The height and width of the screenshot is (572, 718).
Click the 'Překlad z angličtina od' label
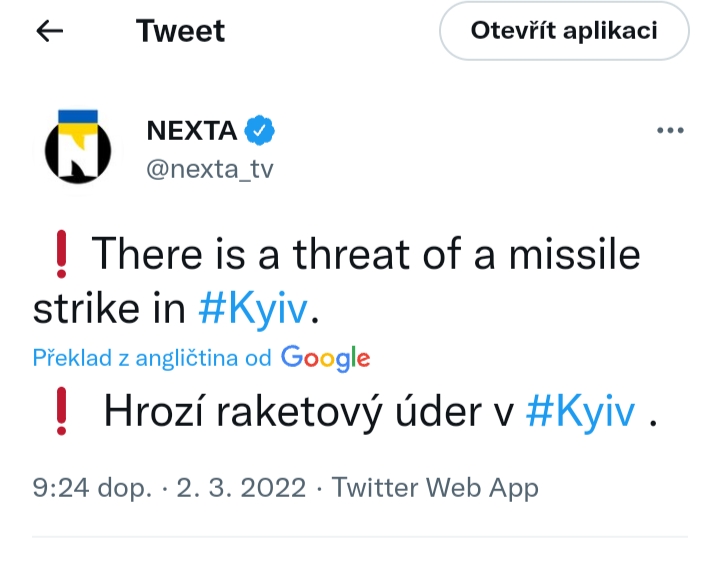tap(152, 359)
